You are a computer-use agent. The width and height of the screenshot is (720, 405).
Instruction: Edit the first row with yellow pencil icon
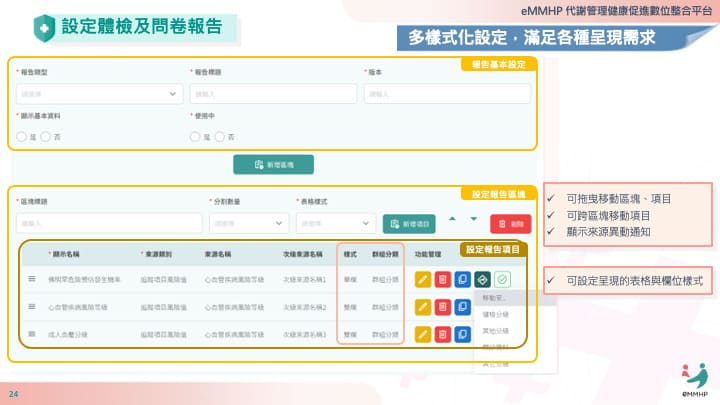pyautogui.click(x=422, y=279)
